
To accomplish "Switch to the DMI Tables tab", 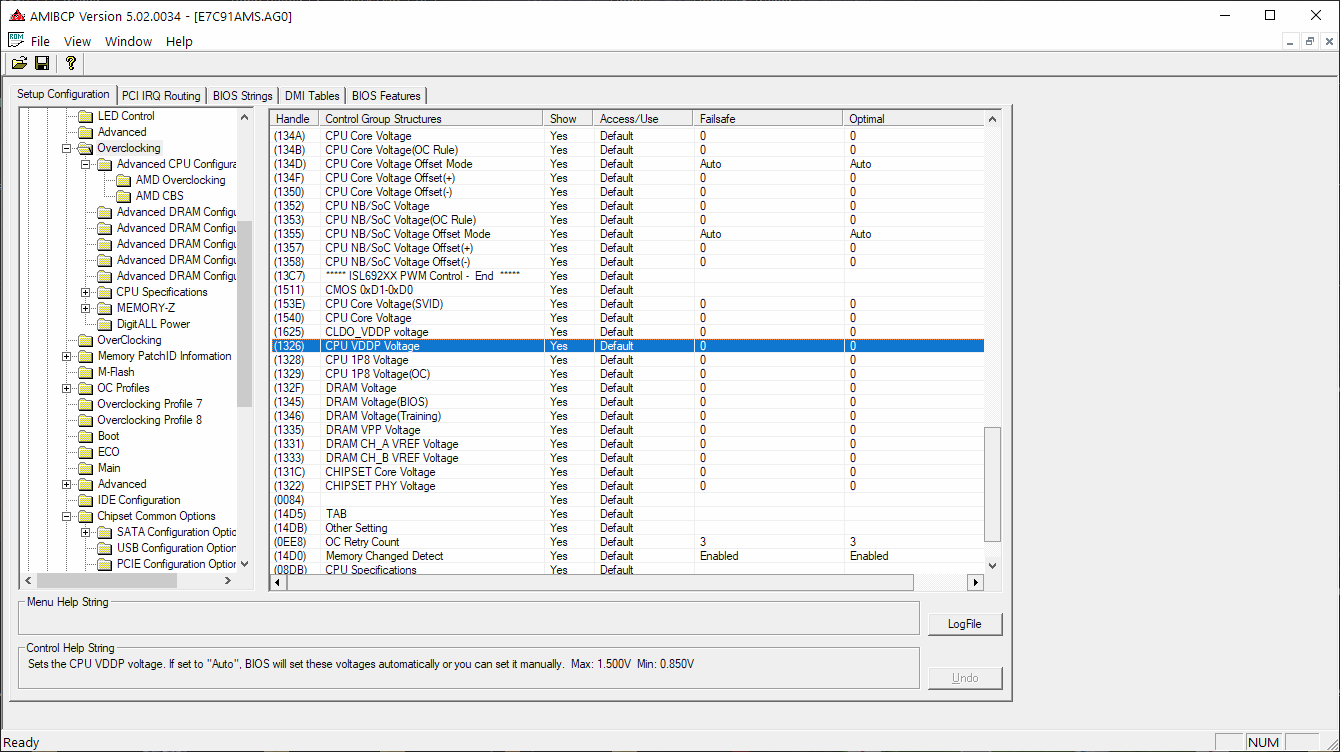I will [312, 96].
